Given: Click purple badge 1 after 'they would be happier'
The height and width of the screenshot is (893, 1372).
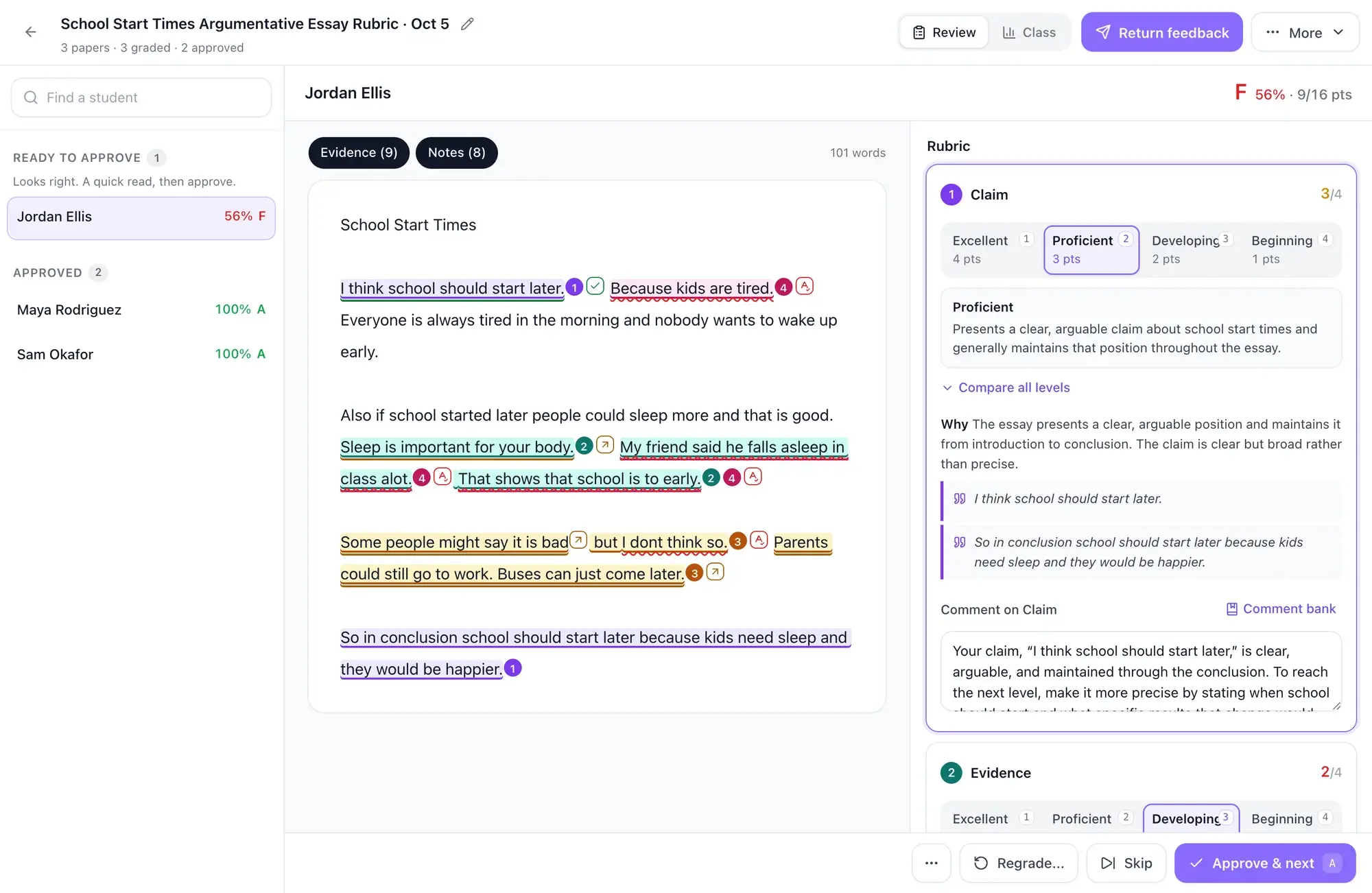Looking at the screenshot, I should click(x=513, y=668).
